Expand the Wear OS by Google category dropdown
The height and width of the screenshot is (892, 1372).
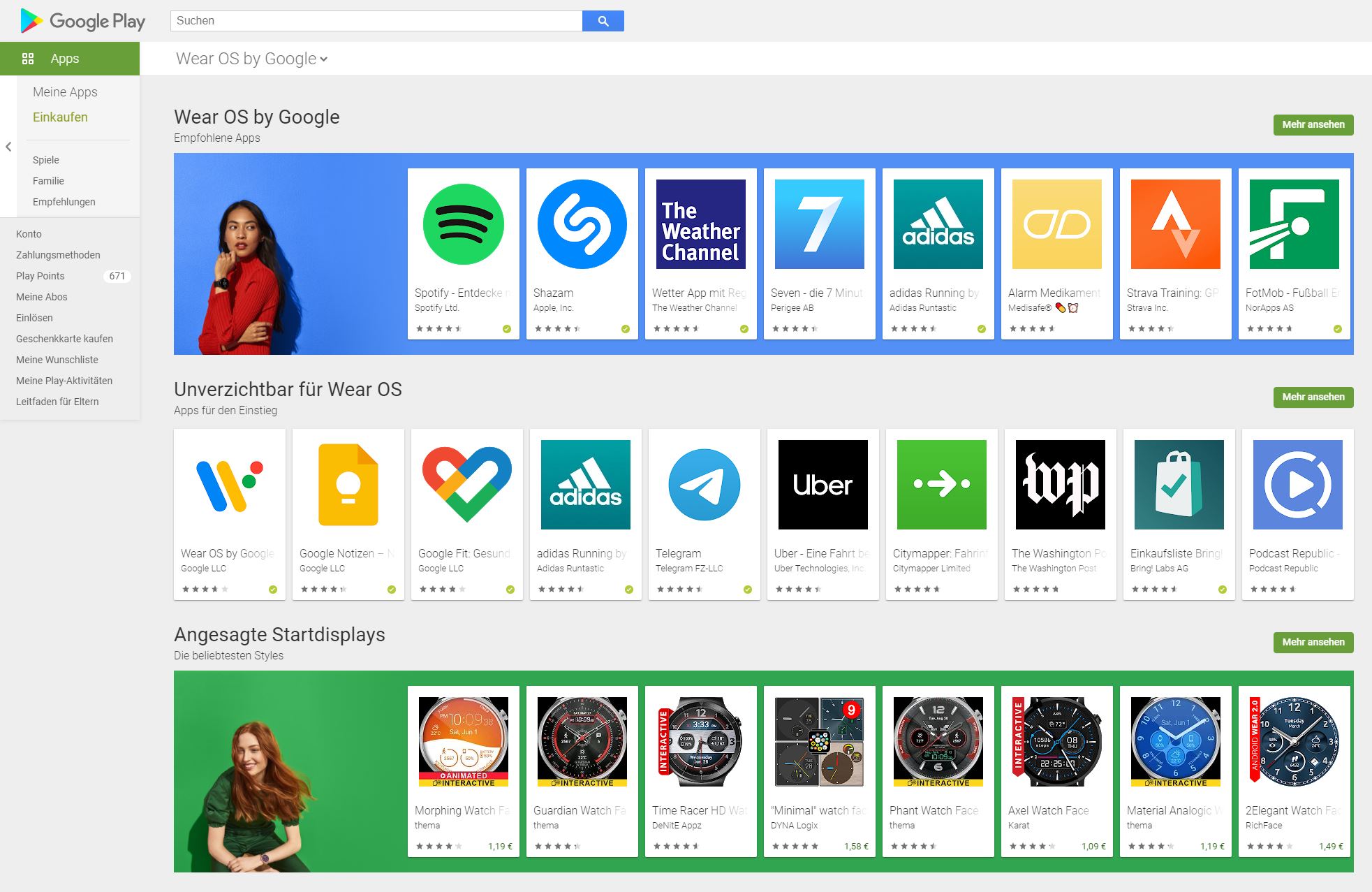coord(251,59)
